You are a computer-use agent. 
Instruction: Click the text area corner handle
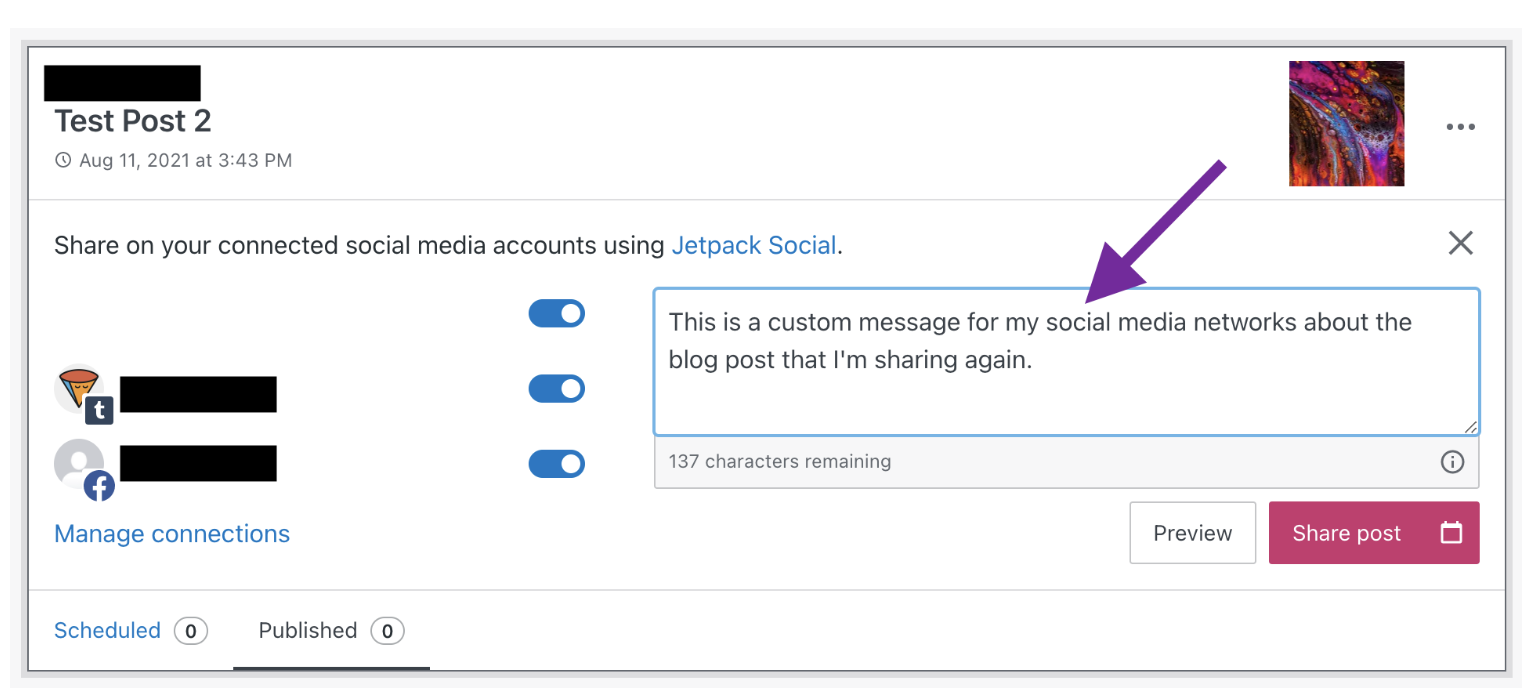(1470, 426)
